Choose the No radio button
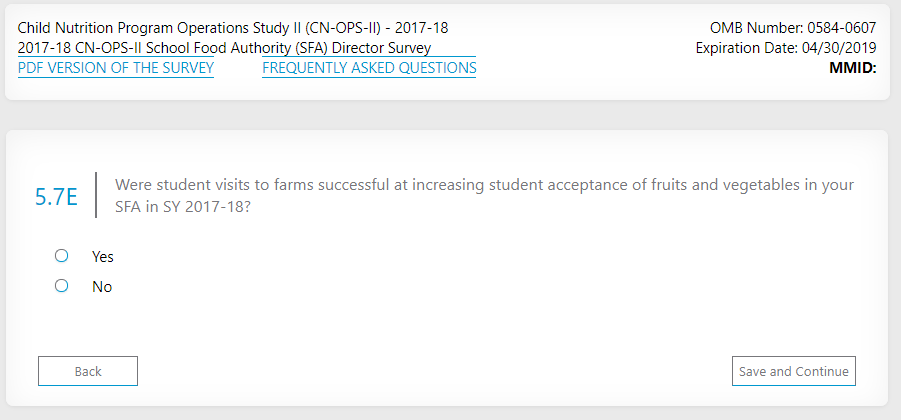Screen dimensions: 901x420 [62, 286]
